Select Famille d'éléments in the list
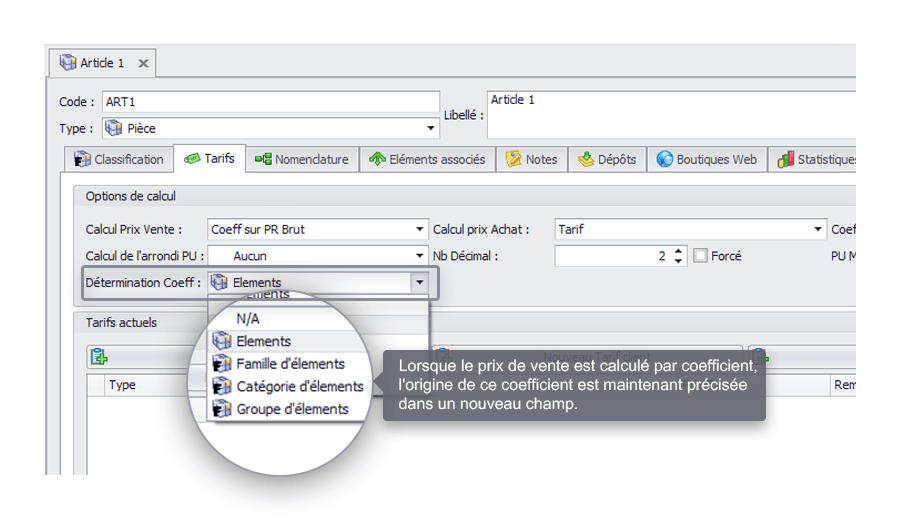900x522 pixels. click(x=290, y=364)
